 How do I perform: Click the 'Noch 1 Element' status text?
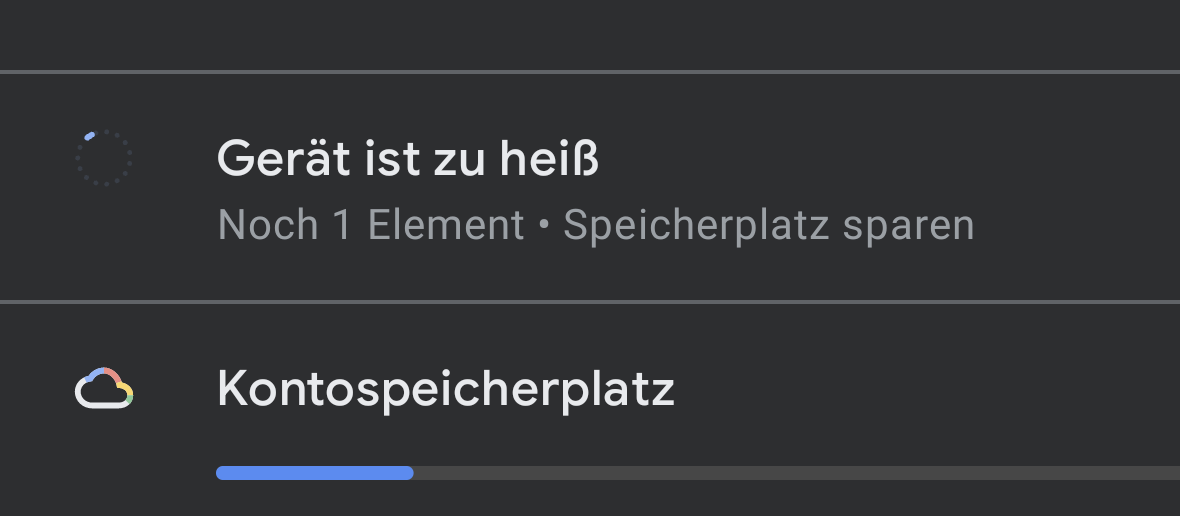point(370,225)
